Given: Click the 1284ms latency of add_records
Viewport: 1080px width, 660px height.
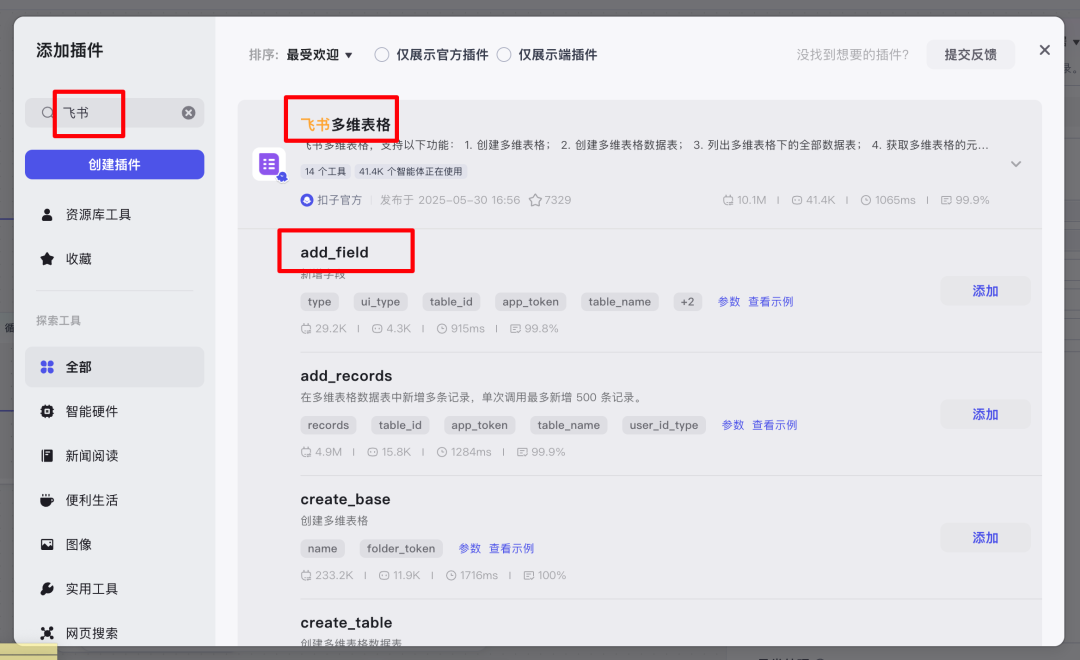Looking at the screenshot, I should click(x=464, y=452).
